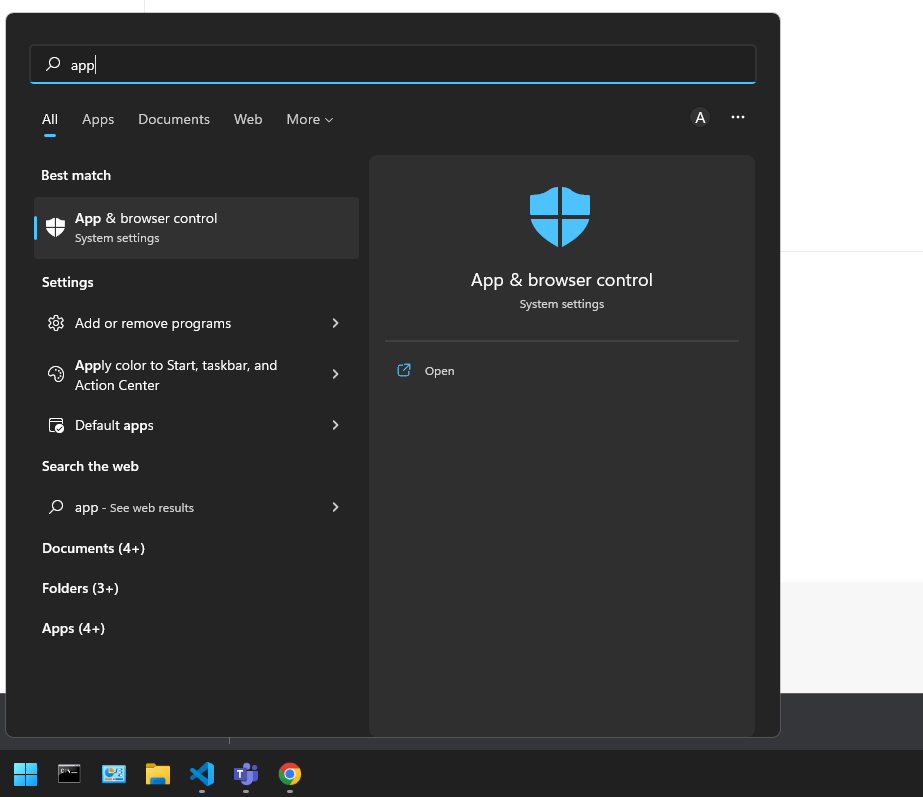Switch to Visual Studio Code in the taskbar
This screenshot has height=797, width=923.
[202, 773]
